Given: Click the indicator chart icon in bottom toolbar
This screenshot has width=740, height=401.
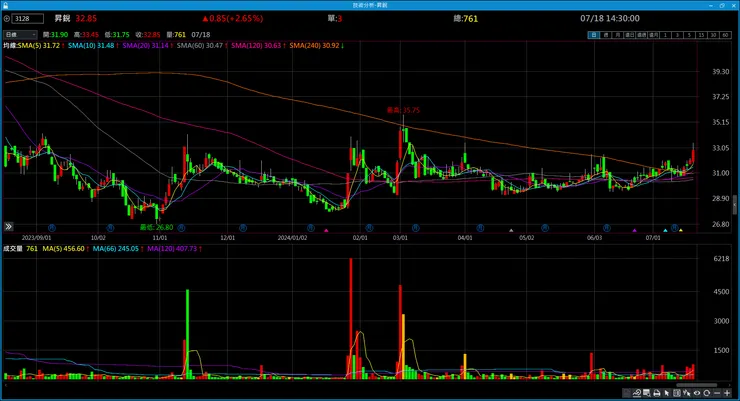Looking at the screenshot, I should click(637, 393).
